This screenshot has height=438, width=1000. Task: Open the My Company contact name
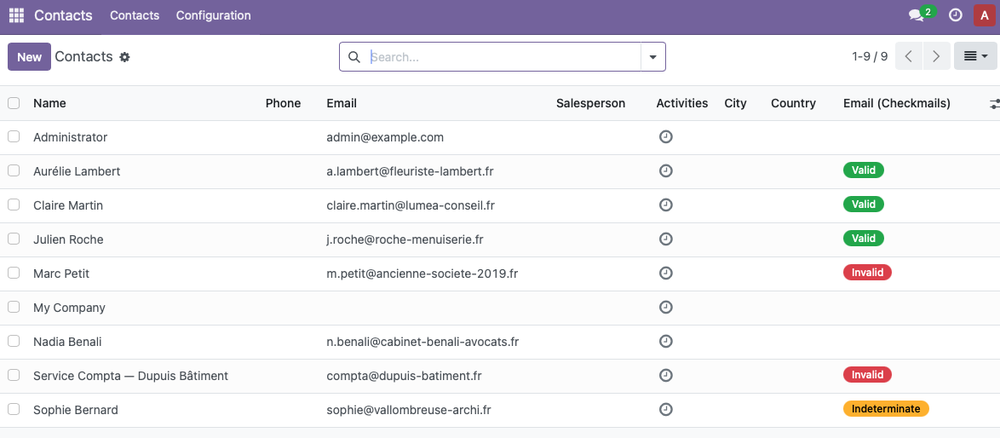[70, 308]
